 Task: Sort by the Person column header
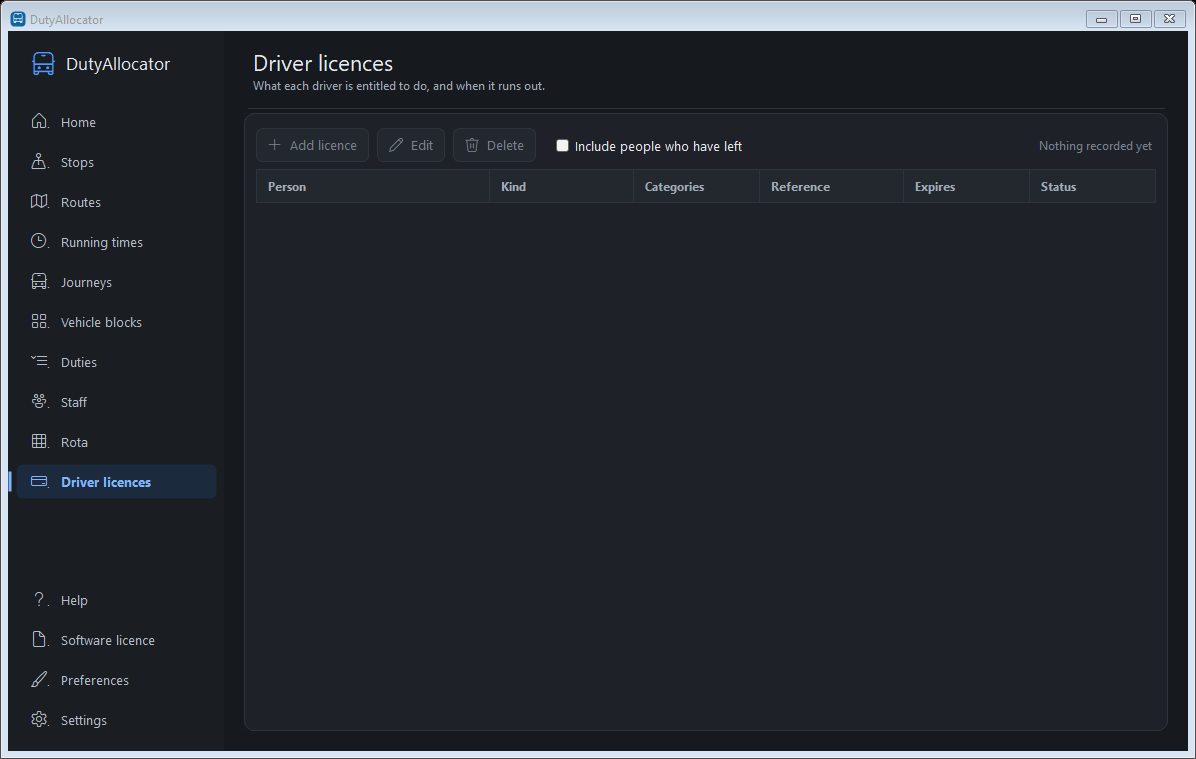372,186
